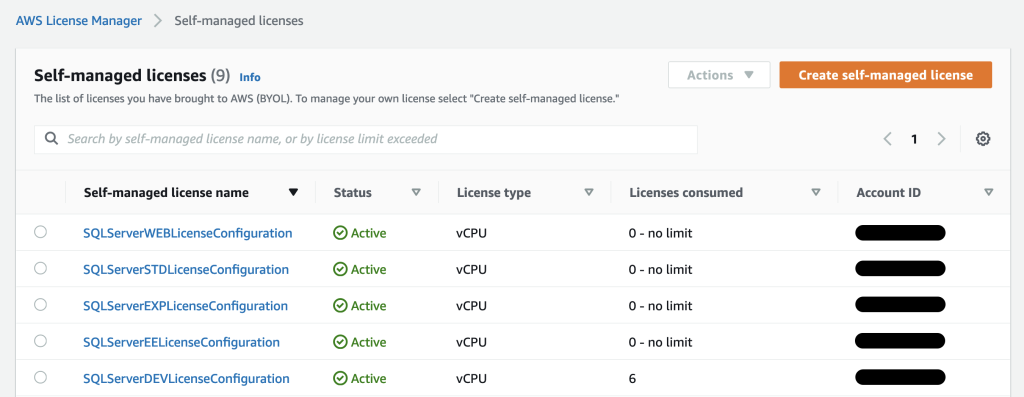Select SQLServerSTDLicenseConfiguration radio button
Viewport: 1024px width, 397px height.
point(40,268)
